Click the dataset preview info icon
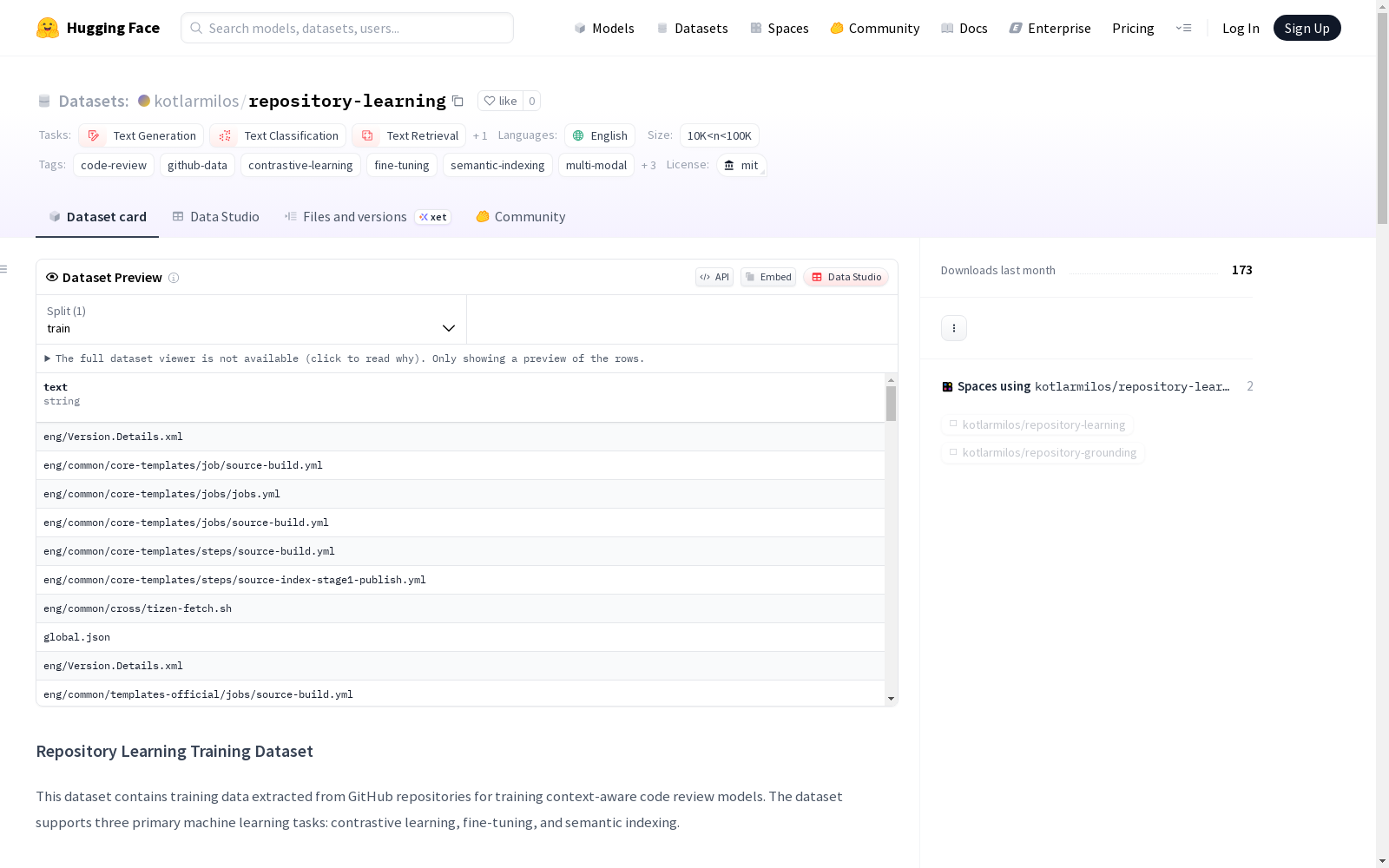Screen dimensions: 1389x868 click(174, 278)
